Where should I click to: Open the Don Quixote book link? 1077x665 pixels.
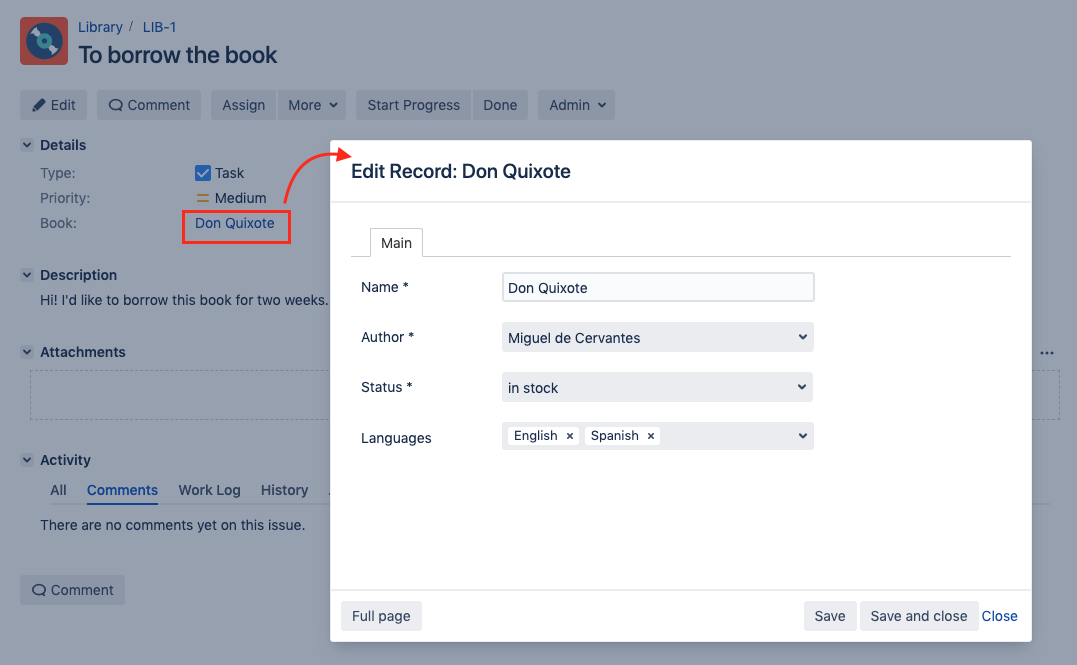click(x=234, y=223)
